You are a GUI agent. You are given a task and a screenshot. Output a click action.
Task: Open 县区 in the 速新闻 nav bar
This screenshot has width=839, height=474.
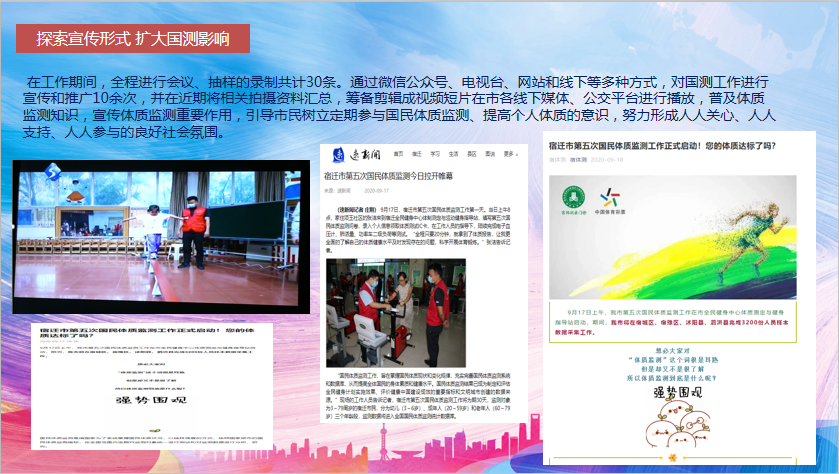tap(471, 154)
